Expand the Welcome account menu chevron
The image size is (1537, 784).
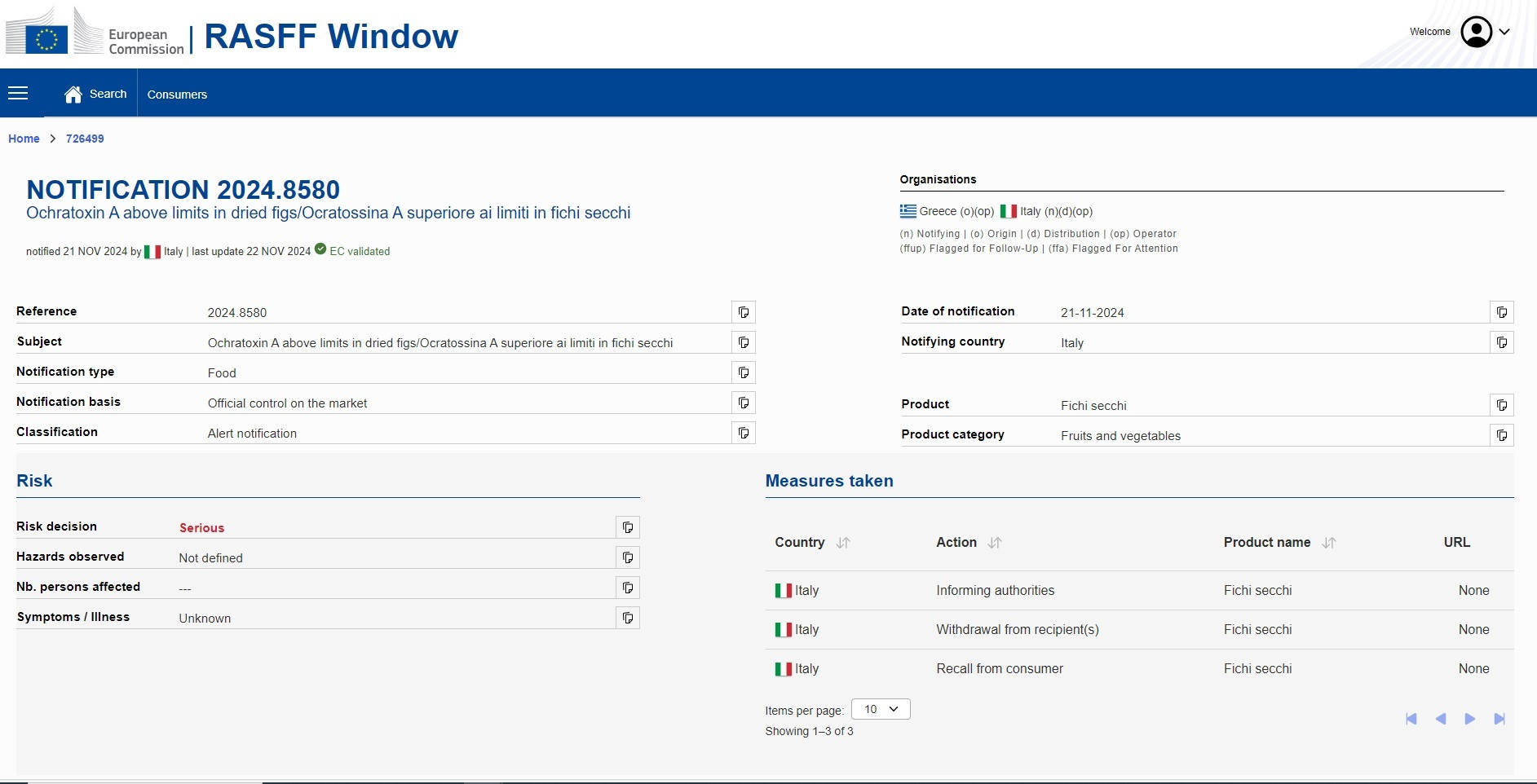point(1504,32)
